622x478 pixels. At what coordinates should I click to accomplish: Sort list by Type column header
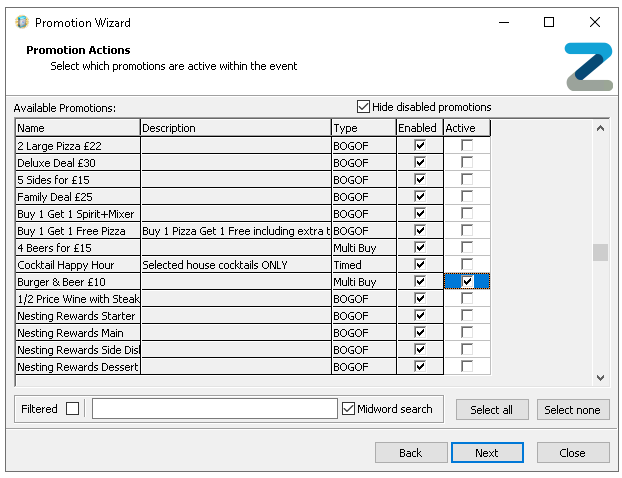point(363,128)
